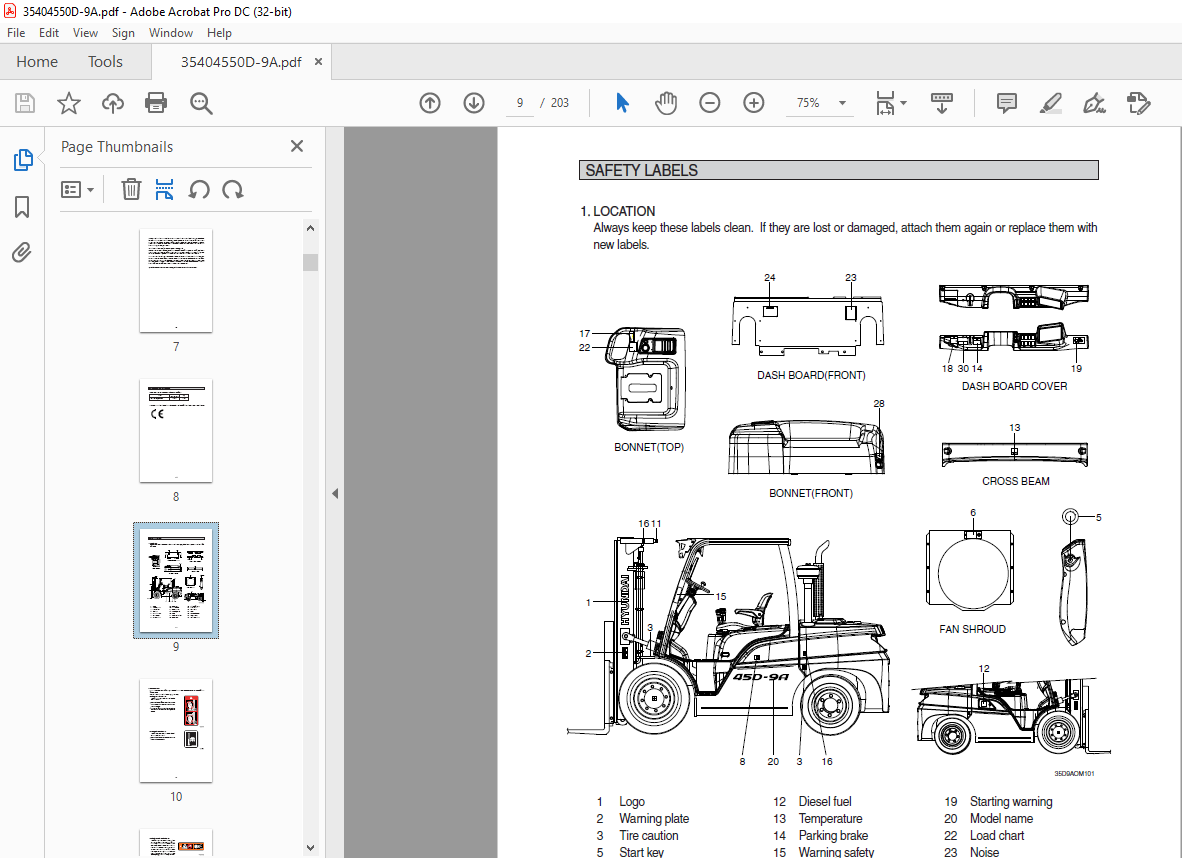Viewport: 1182px width, 858px height.
Task: Collapse the navigation pane with arrow
Action: (335, 494)
